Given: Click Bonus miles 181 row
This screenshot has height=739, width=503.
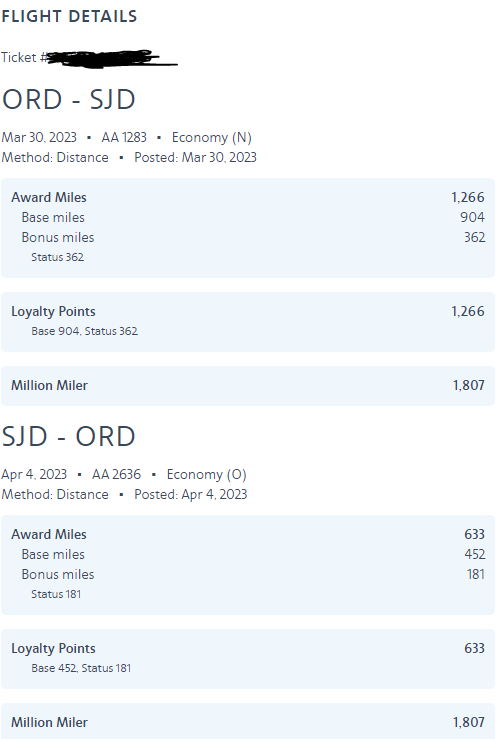Looking at the screenshot, I should [253, 574].
